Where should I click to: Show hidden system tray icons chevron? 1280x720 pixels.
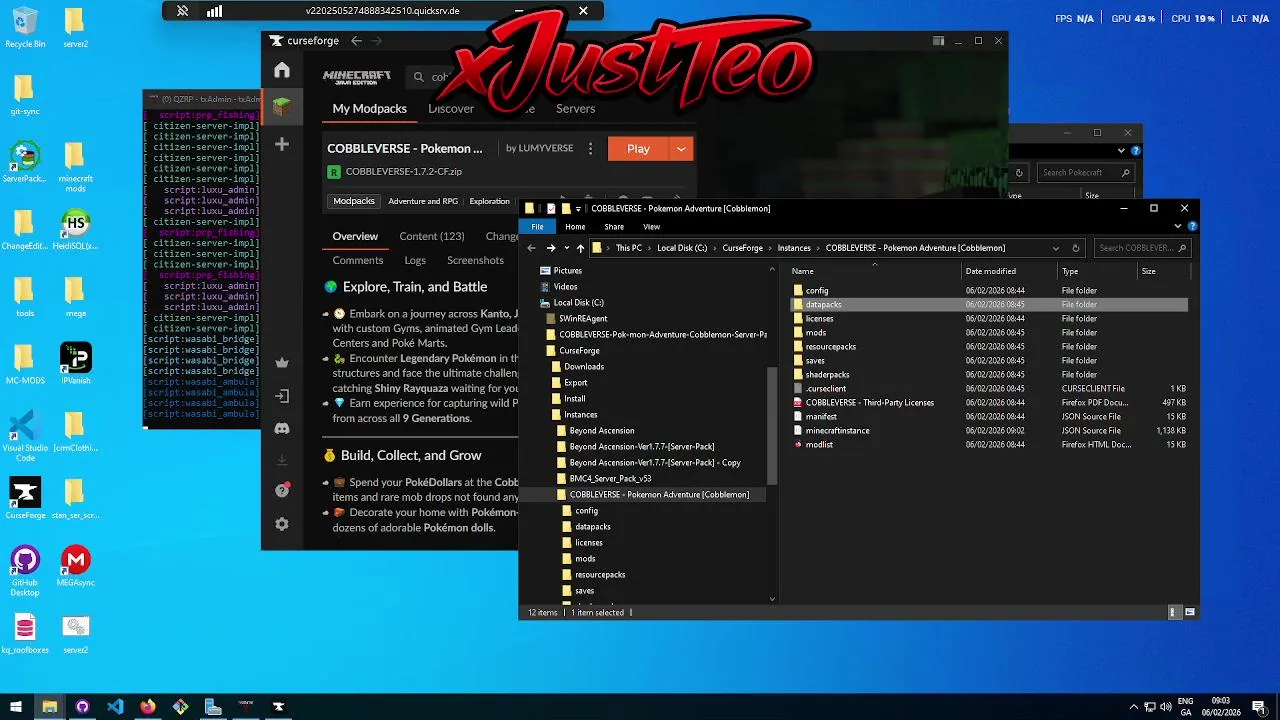[1134, 707]
